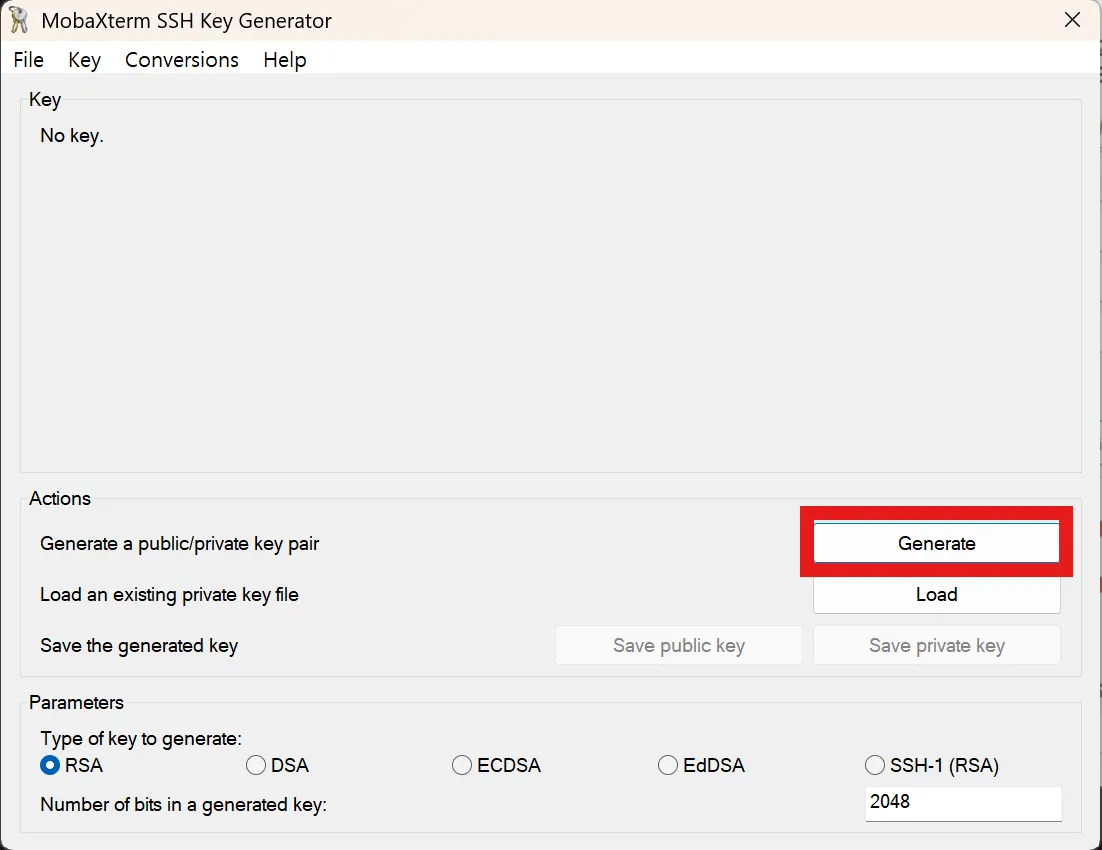
Task: Select the SSH-1 (RSA) key type
Action: click(x=932, y=765)
